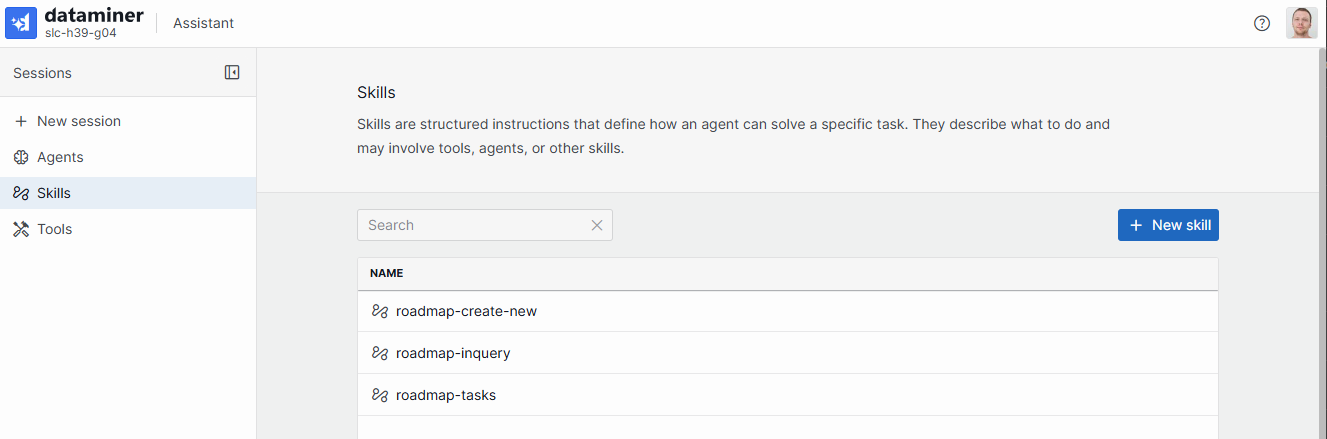Click the Assistant title label
Image resolution: width=1327 pixels, height=439 pixels.
[204, 23]
